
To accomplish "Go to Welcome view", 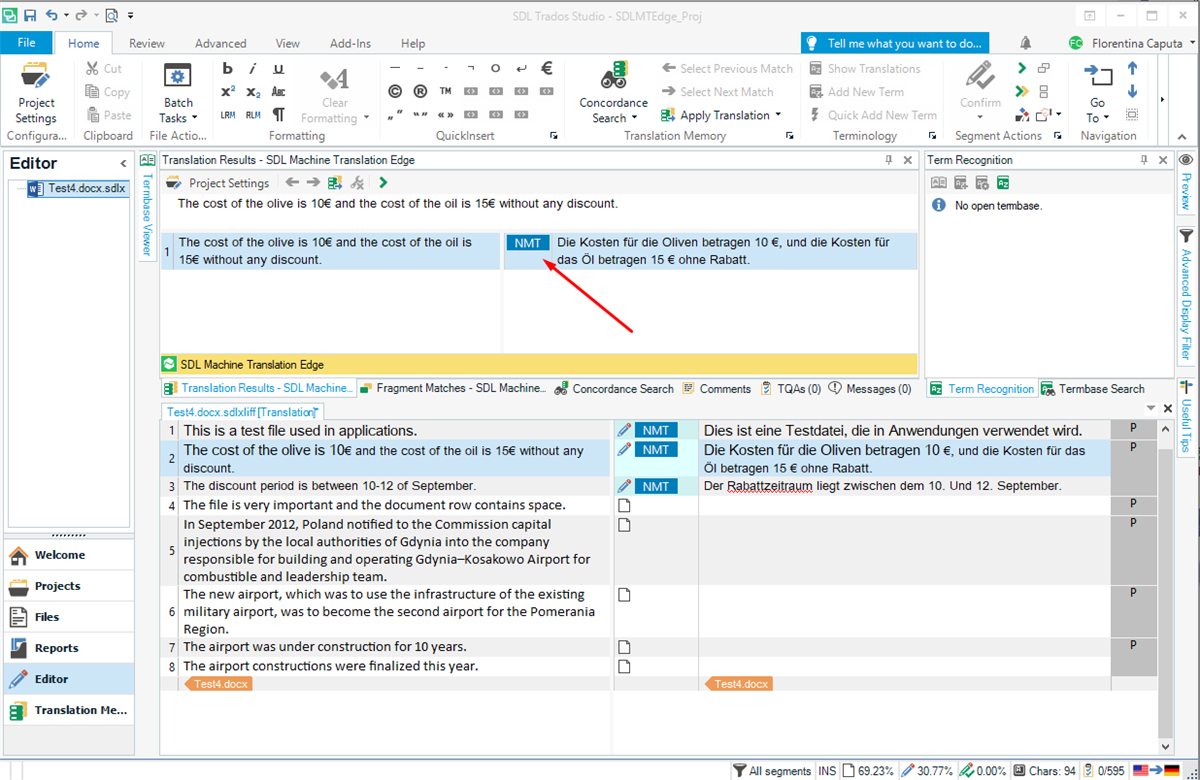I will click(68, 555).
